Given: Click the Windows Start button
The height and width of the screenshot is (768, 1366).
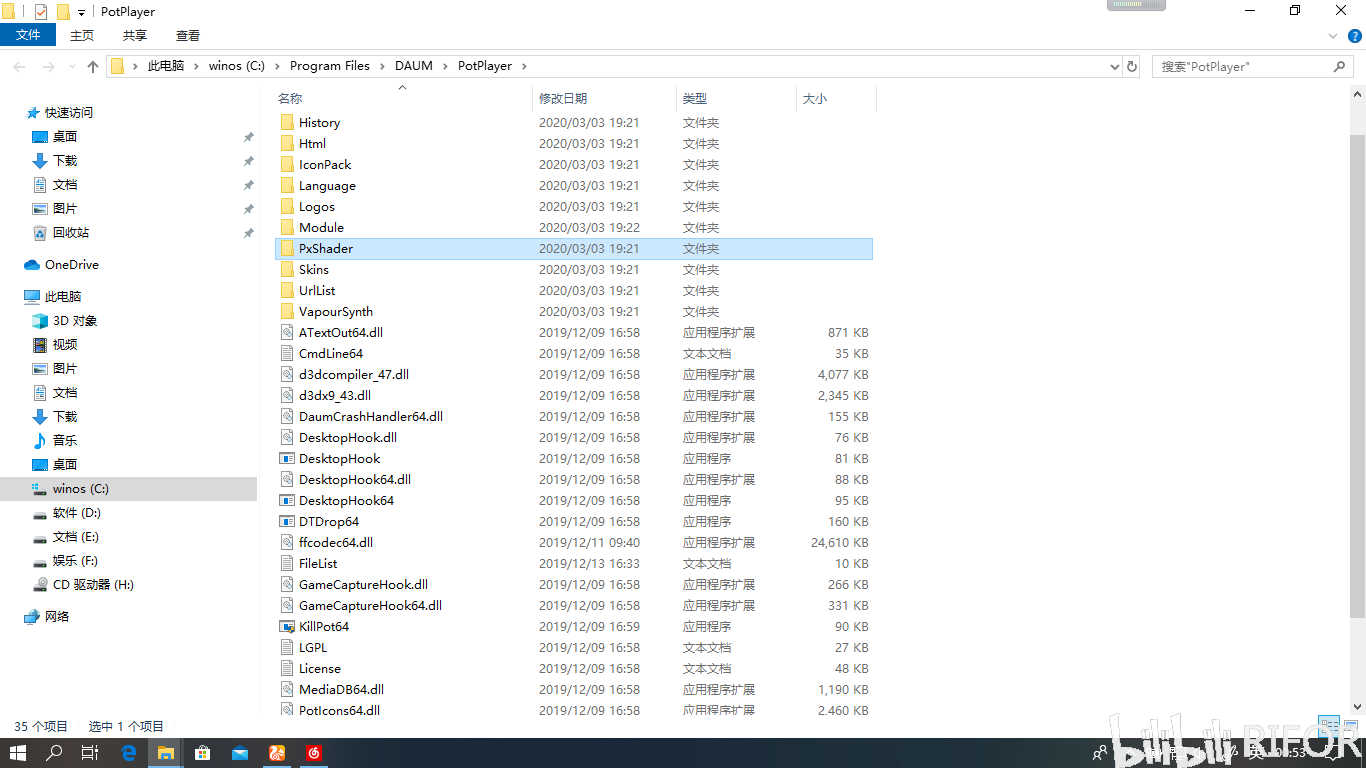Looking at the screenshot, I should (18, 752).
